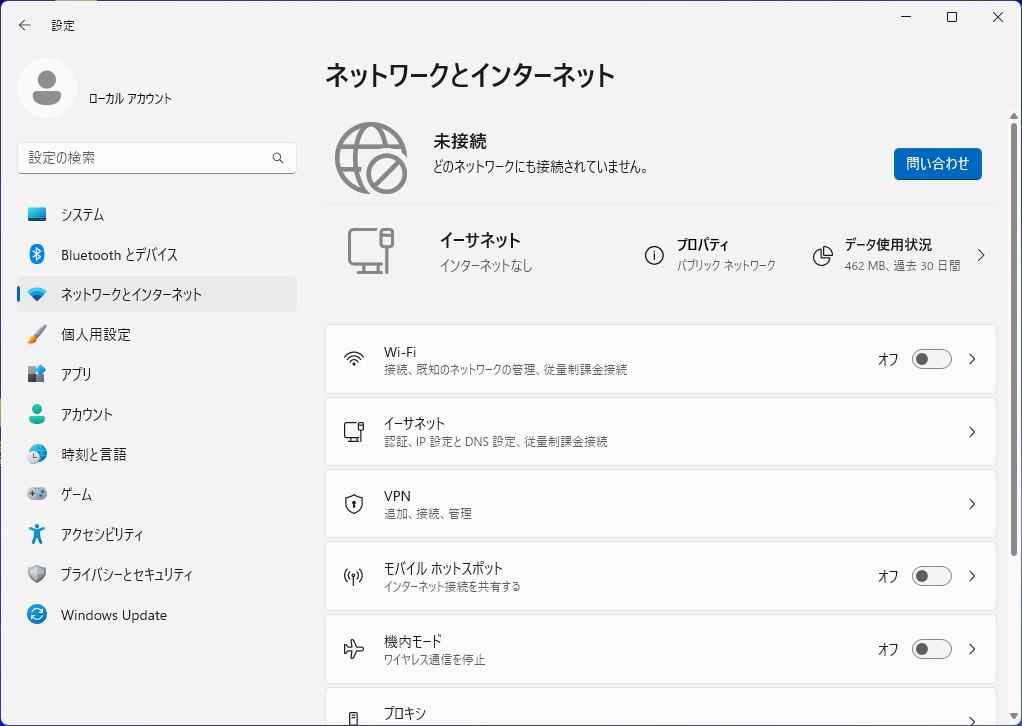Turn on the 機内モード switch

coord(931,649)
